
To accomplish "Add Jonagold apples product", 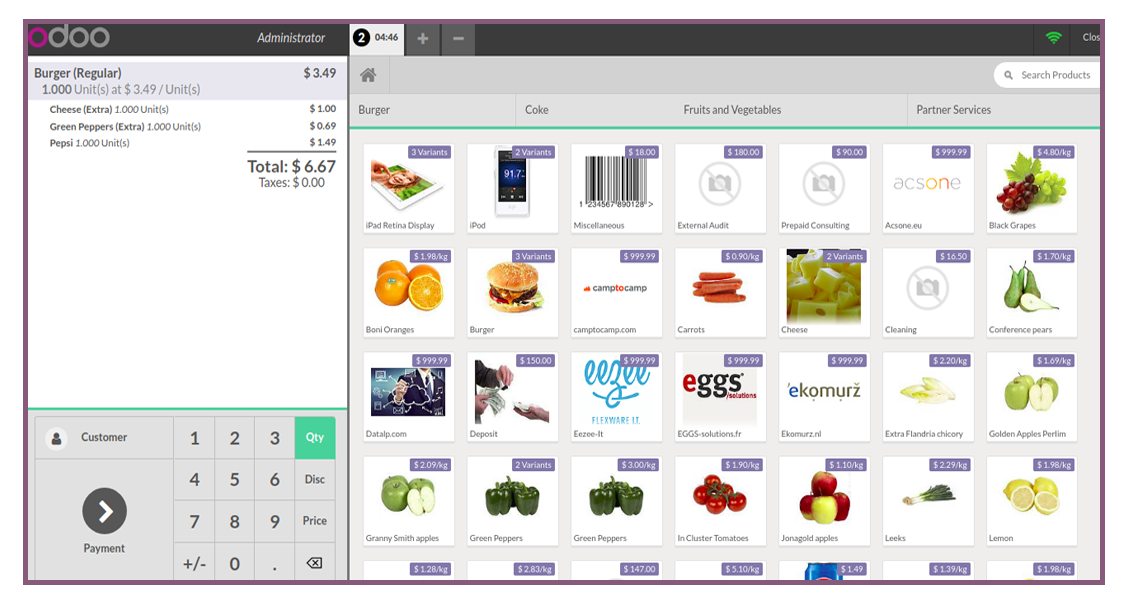I will (824, 500).
